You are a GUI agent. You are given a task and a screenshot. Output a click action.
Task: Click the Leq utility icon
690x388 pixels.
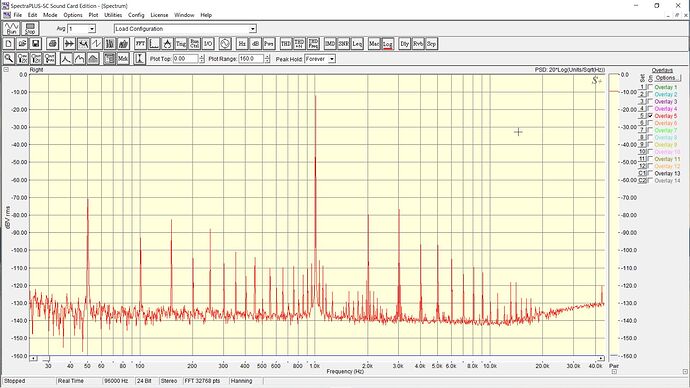click(x=357, y=44)
